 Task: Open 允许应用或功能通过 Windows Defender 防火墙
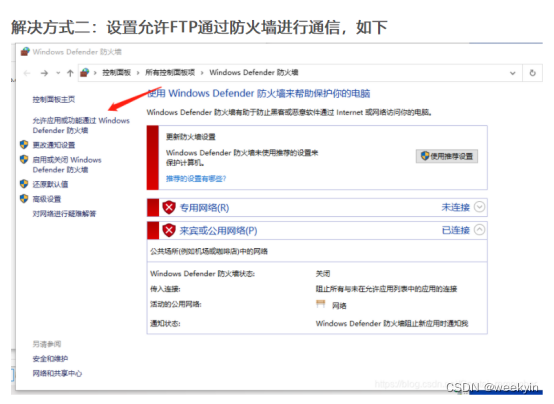tap(81, 125)
